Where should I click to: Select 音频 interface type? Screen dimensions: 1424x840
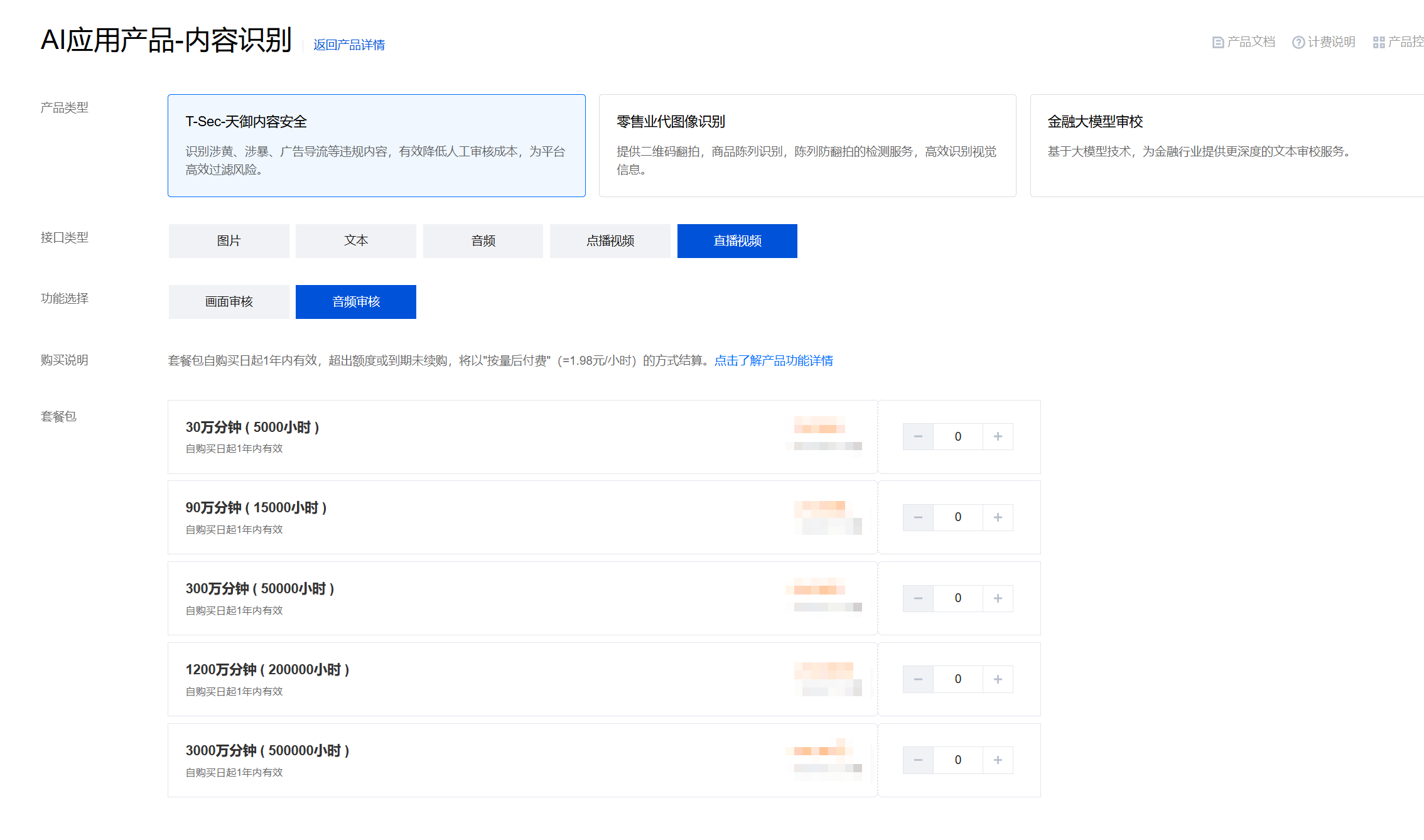click(483, 240)
